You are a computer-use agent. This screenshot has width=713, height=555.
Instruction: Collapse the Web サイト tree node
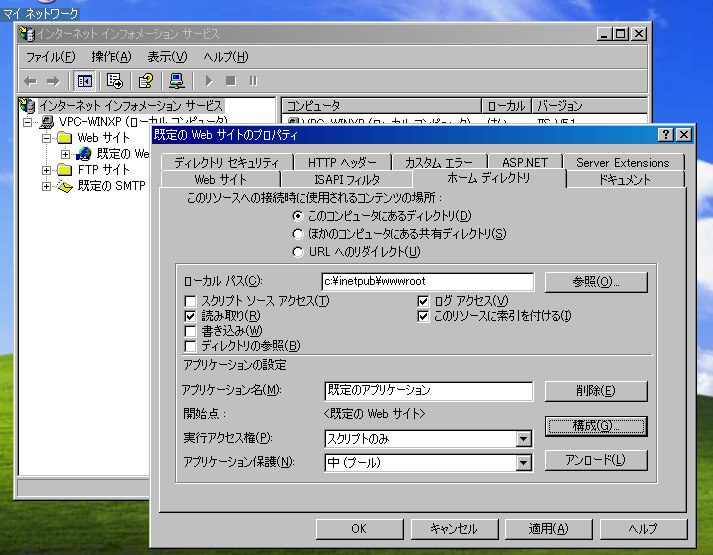point(46,137)
